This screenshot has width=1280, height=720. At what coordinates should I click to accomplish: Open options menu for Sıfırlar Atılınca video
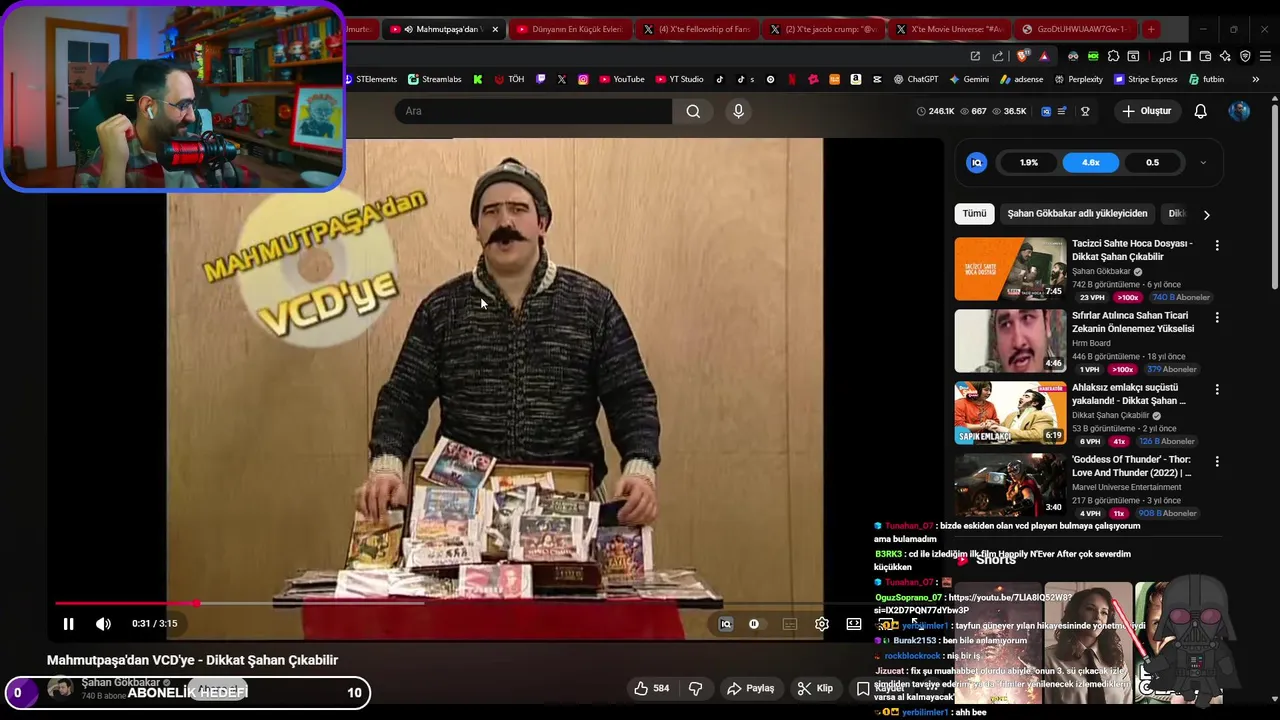point(1217,317)
